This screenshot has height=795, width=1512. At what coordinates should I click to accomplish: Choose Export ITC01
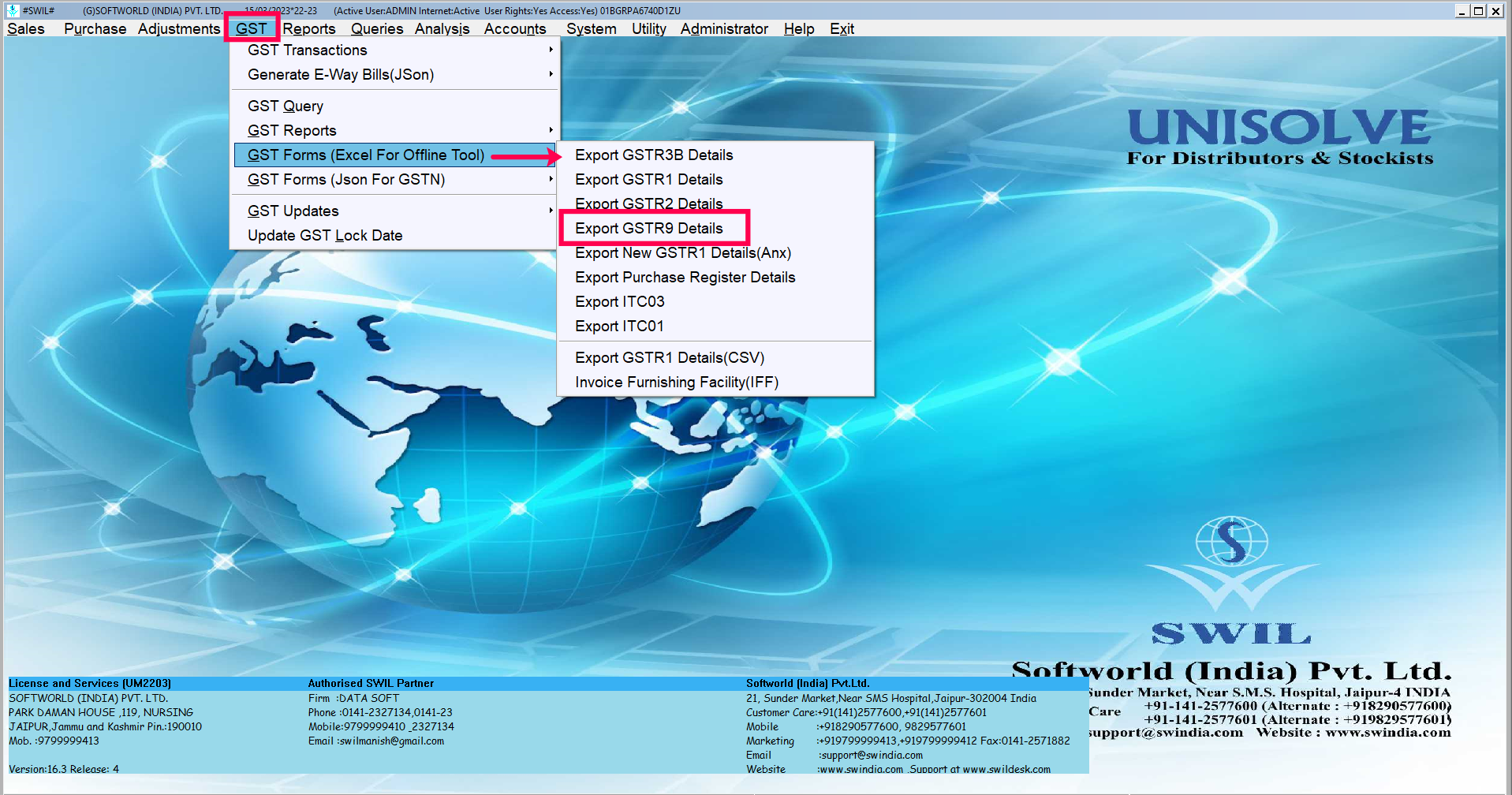[715, 326]
